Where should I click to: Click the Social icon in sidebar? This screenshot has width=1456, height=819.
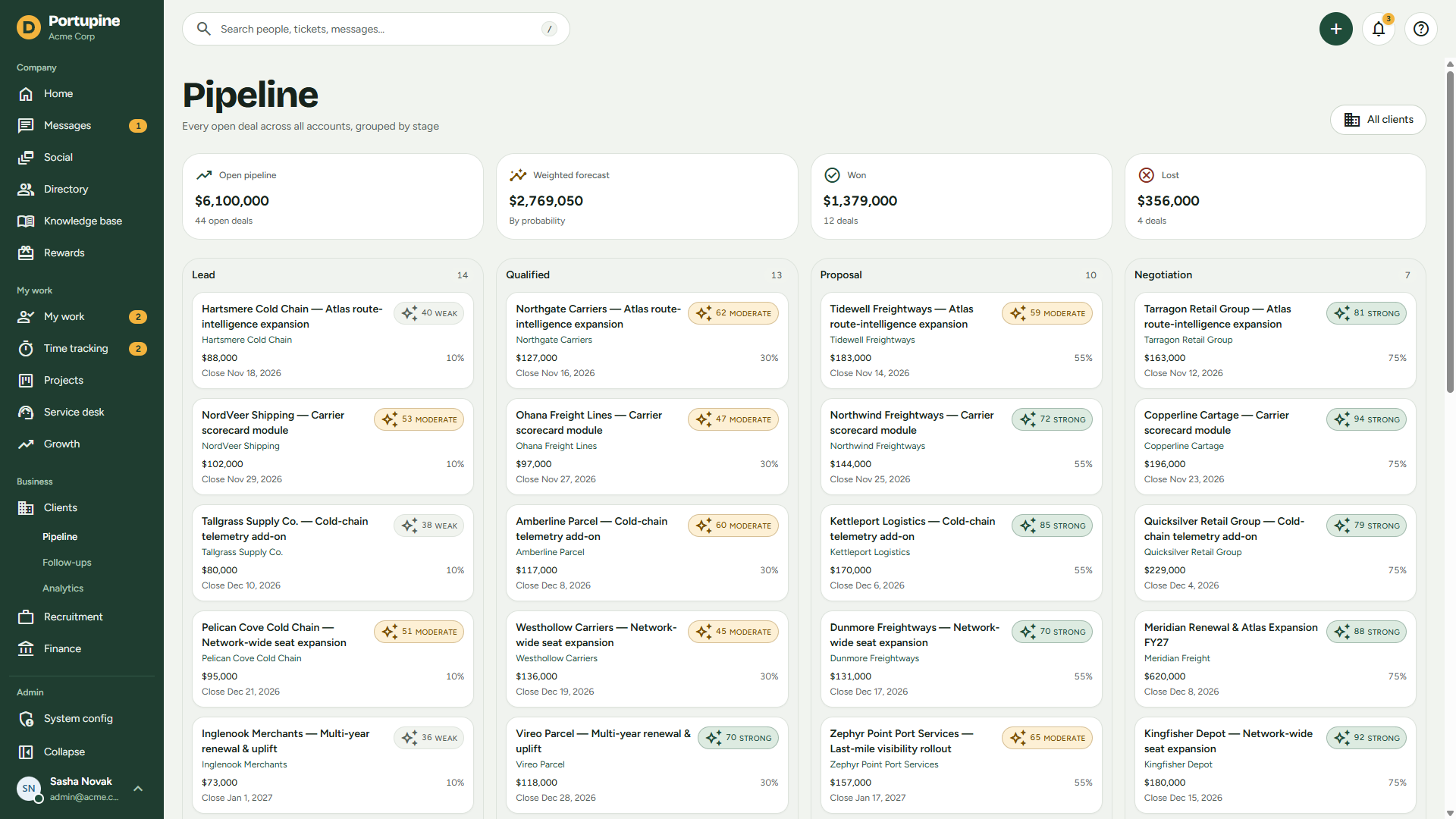(26, 158)
